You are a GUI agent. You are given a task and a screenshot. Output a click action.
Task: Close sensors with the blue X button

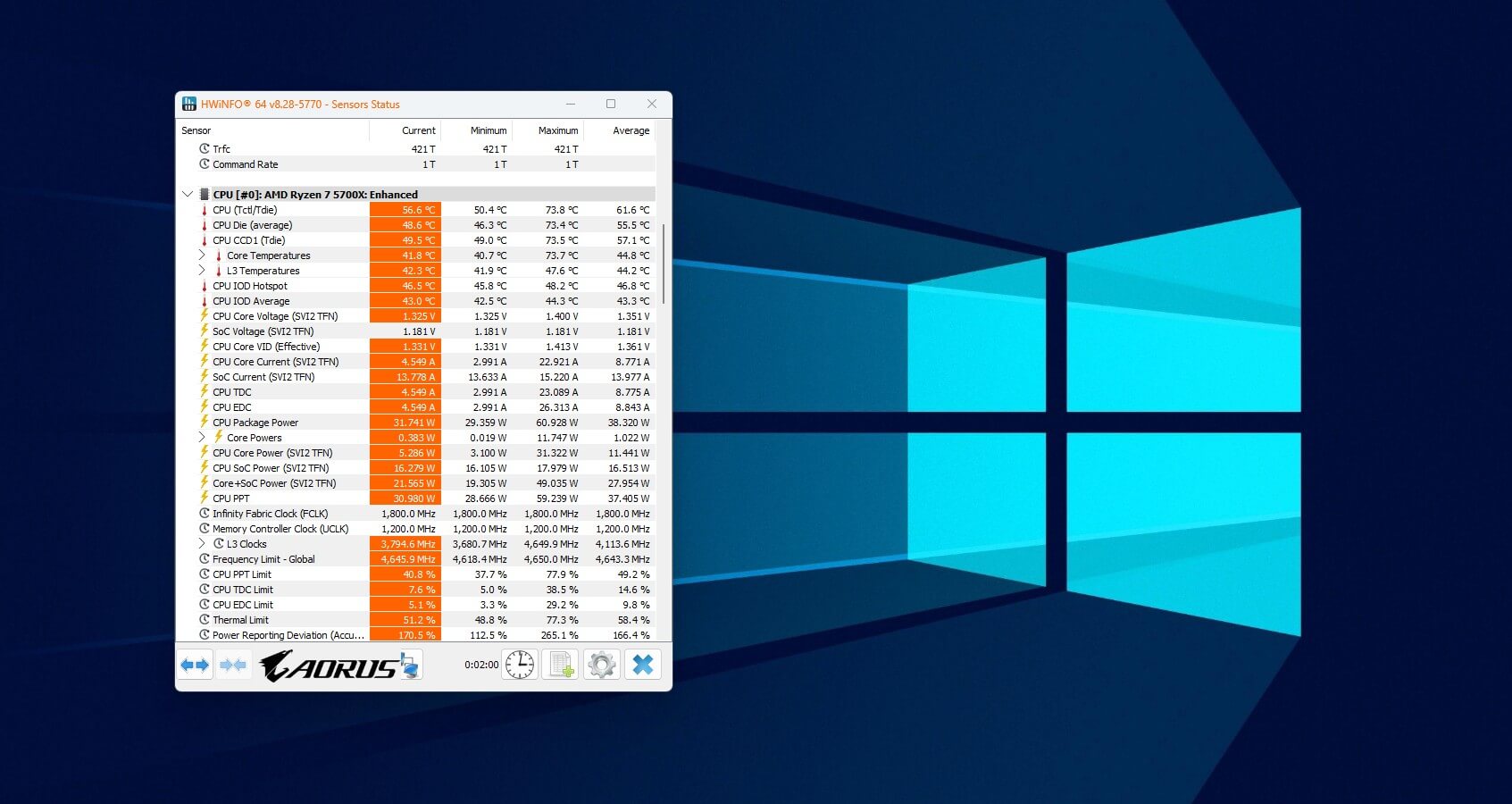coord(643,665)
